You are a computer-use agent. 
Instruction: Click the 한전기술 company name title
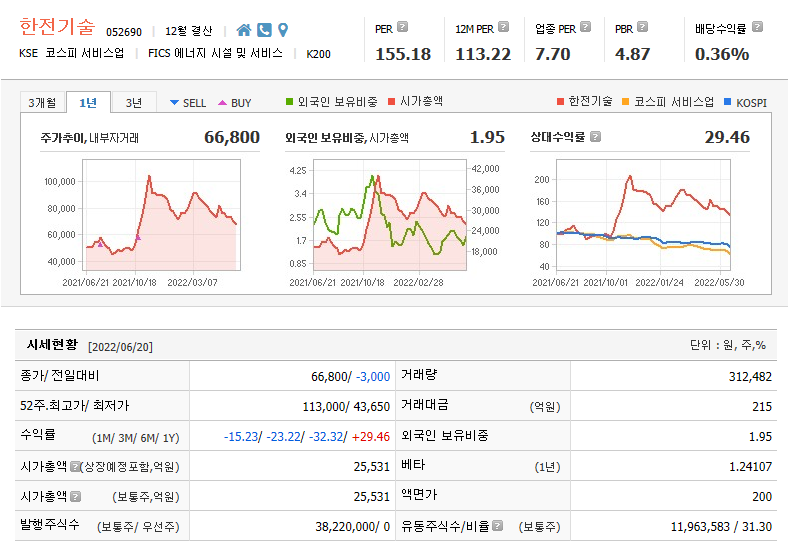pos(57,27)
